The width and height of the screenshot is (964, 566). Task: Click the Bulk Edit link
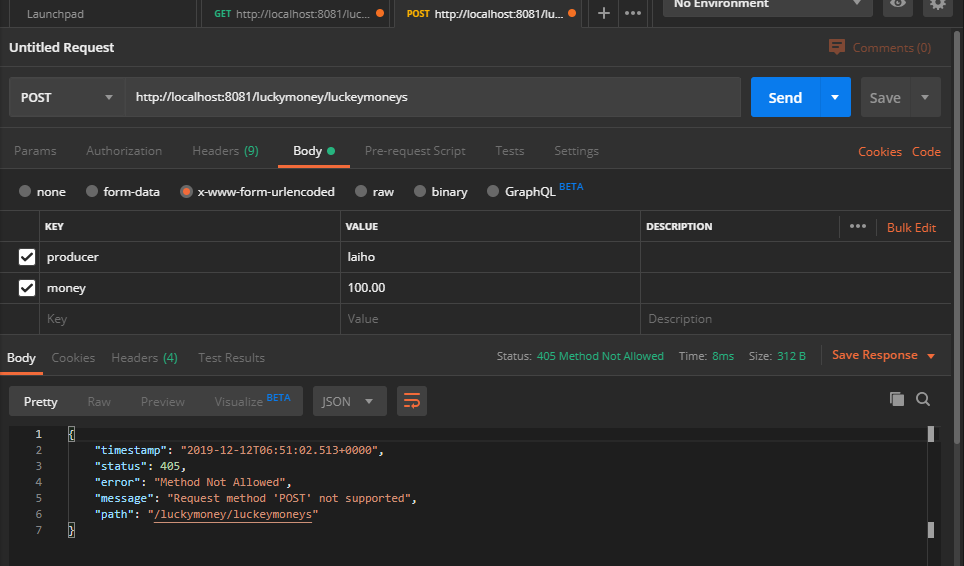click(x=911, y=227)
